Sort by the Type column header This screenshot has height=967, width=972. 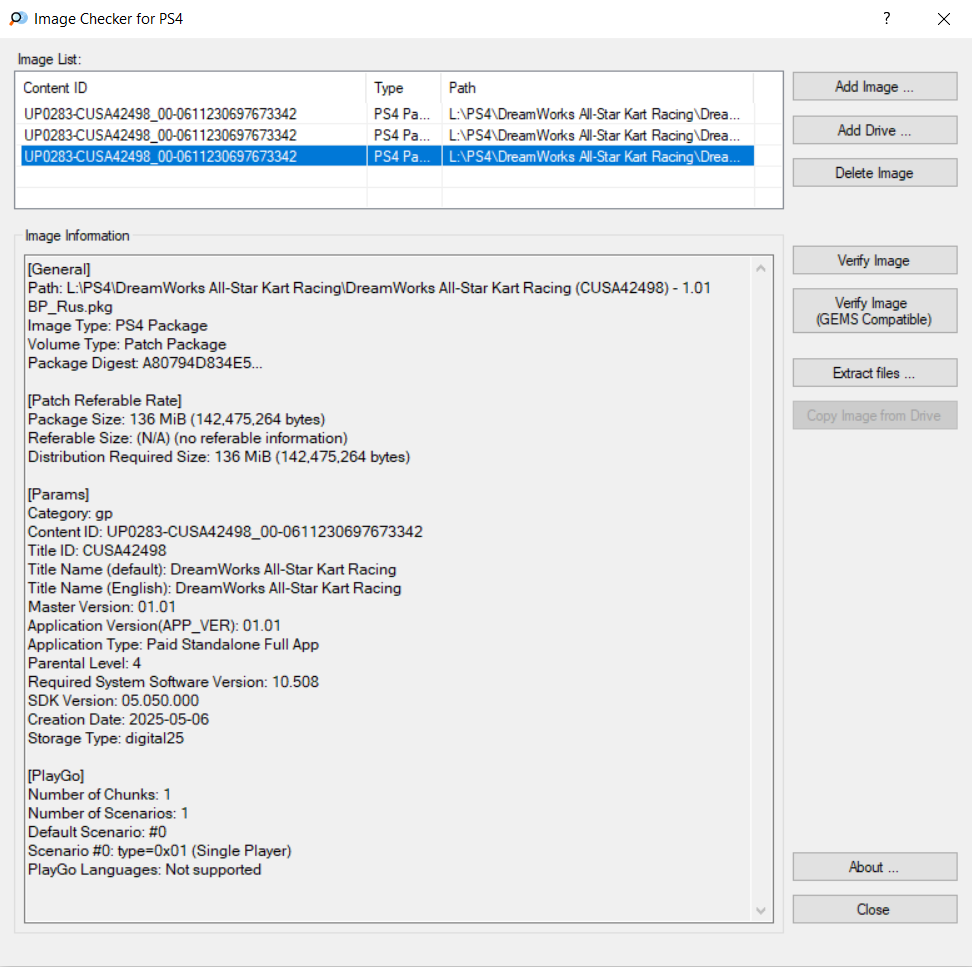tap(404, 88)
